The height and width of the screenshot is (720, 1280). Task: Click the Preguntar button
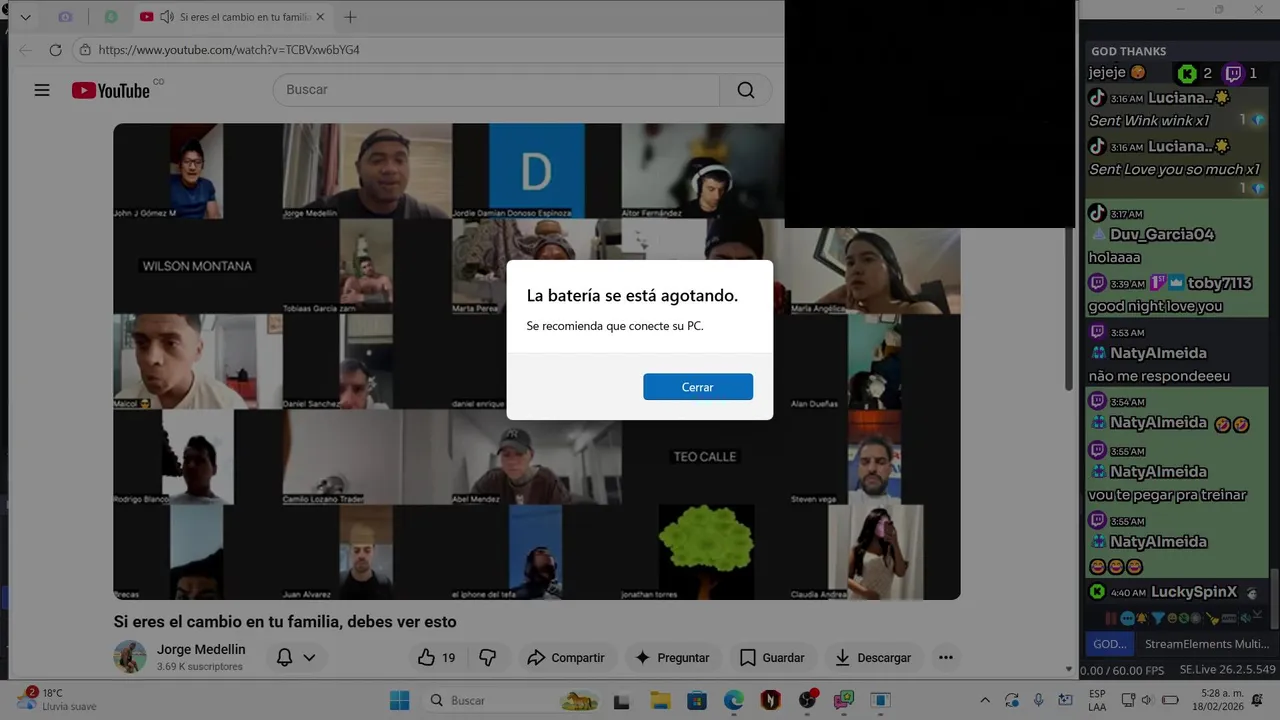[x=672, y=657]
